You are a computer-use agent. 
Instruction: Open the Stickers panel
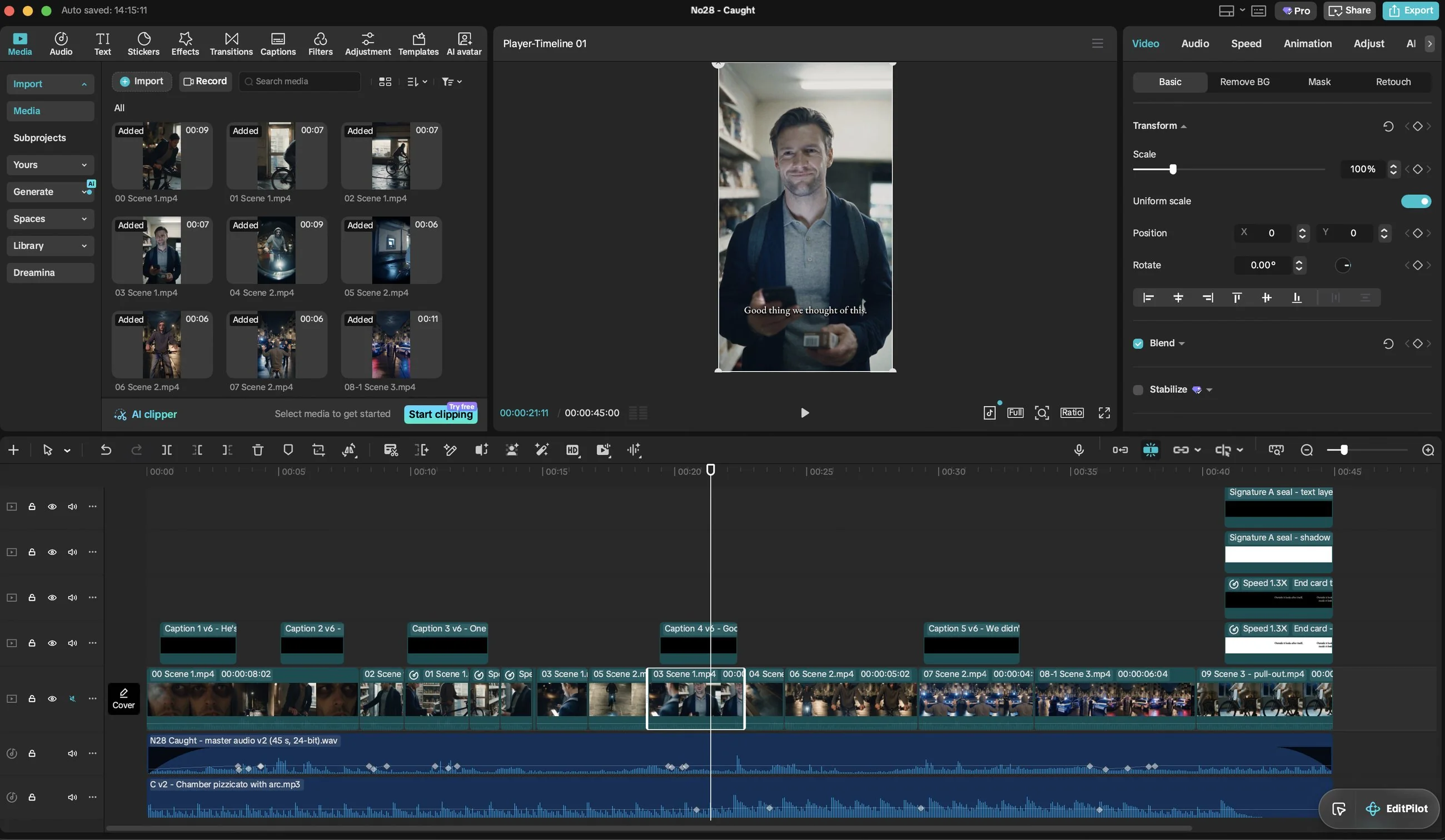click(x=143, y=43)
